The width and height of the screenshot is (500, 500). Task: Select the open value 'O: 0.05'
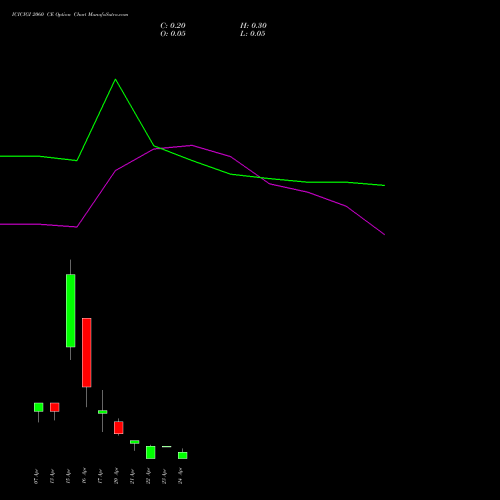(173, 34)
